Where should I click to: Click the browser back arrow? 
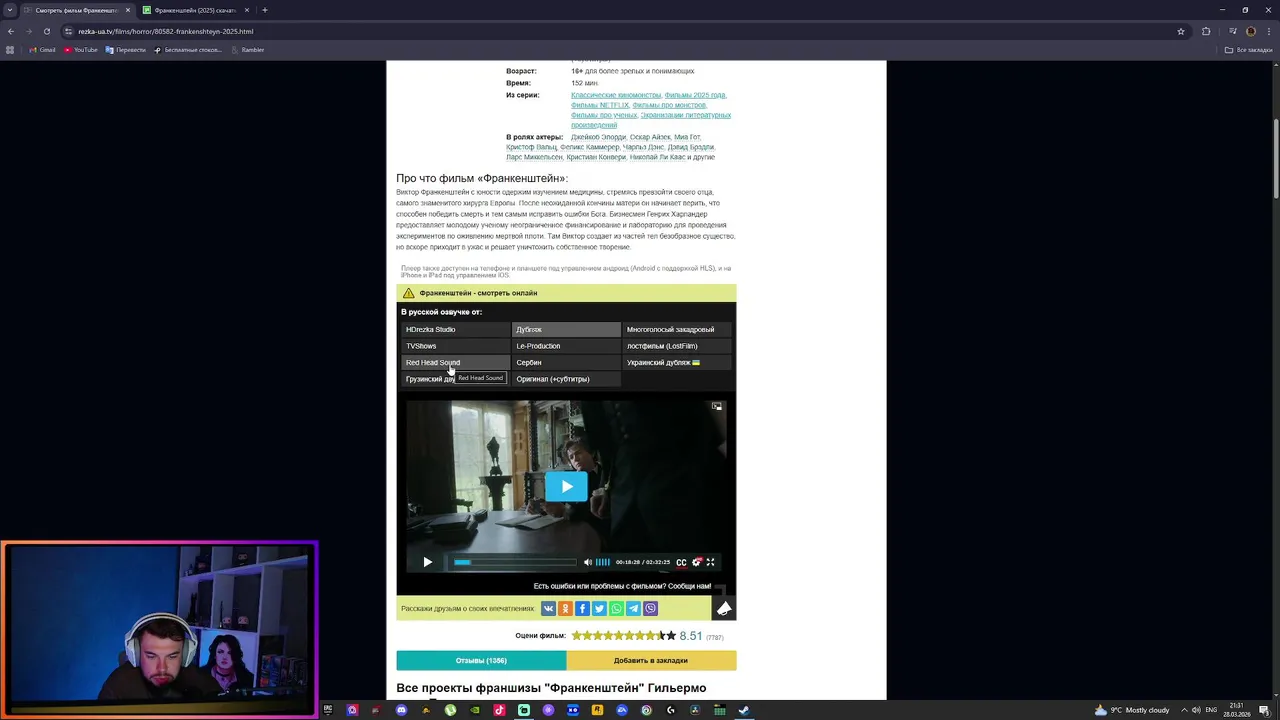tap(11, 31)
